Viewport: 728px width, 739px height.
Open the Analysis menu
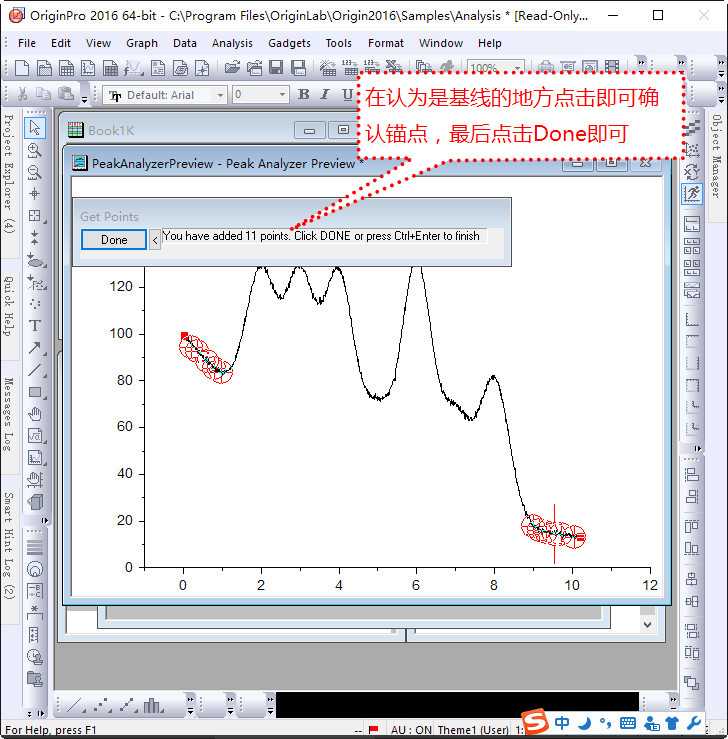232,43
